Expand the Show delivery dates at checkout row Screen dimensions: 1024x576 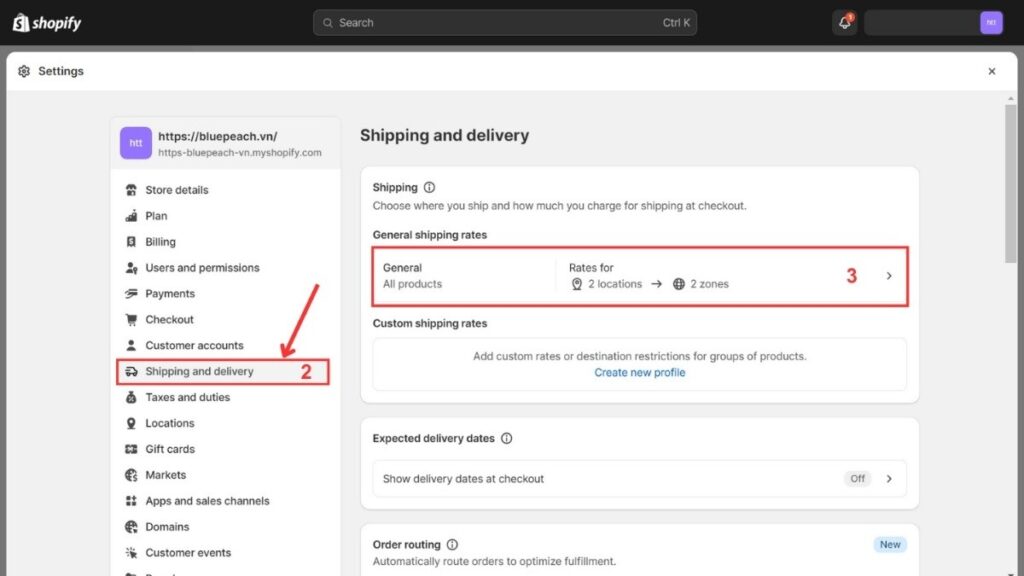(x=640, y=478)
